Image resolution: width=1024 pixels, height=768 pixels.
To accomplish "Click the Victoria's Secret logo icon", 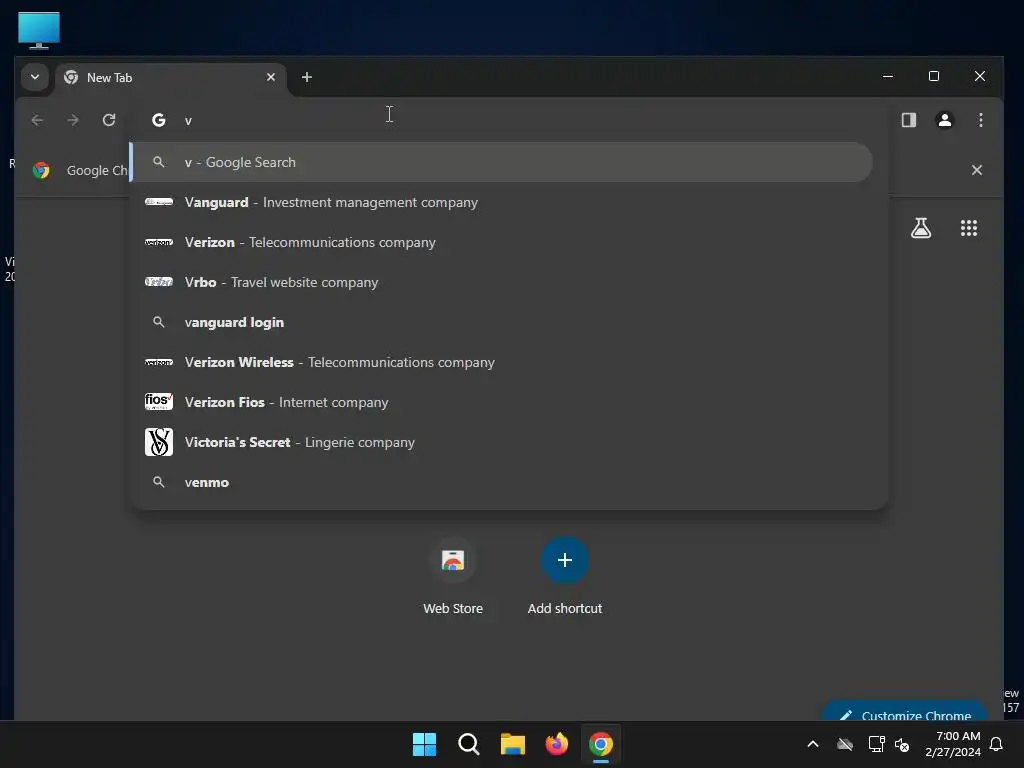I will [159, 442].
